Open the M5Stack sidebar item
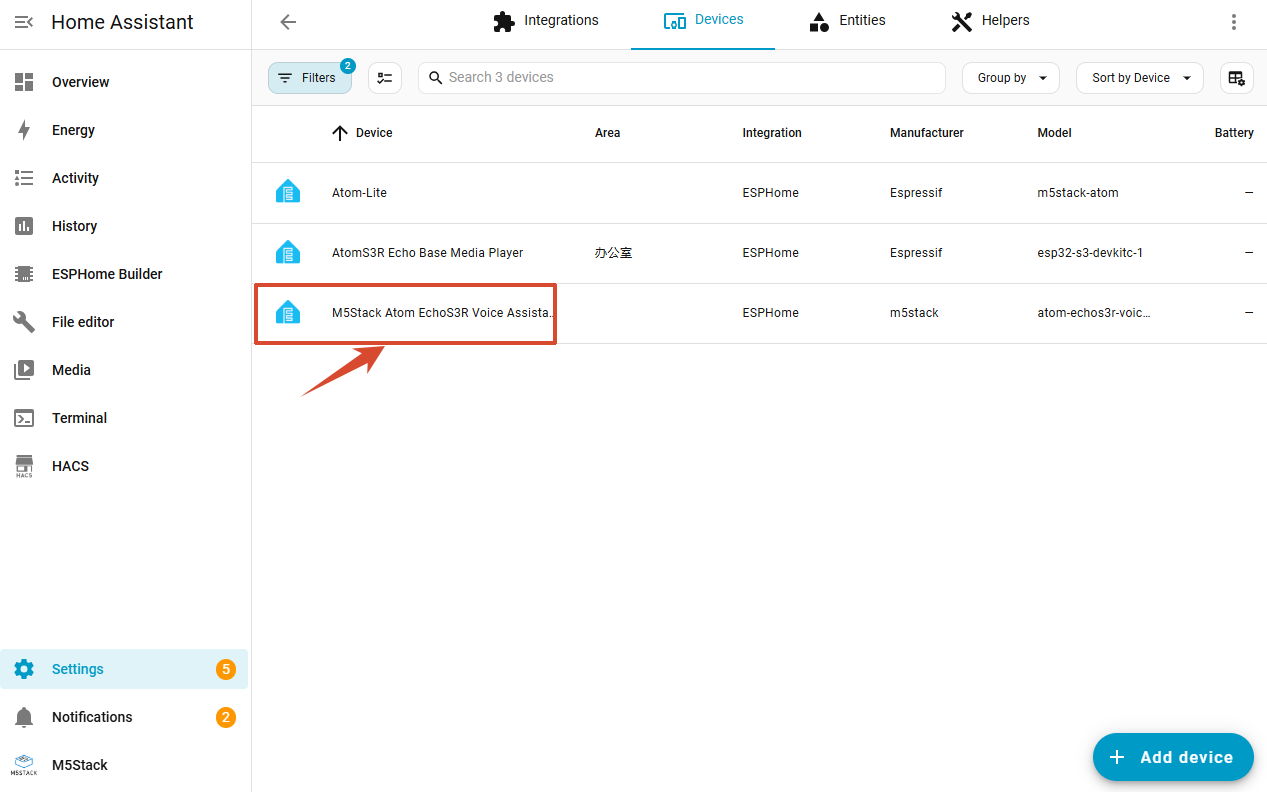Viewport: 1267px width, 792px height. (x=79, y=765)
